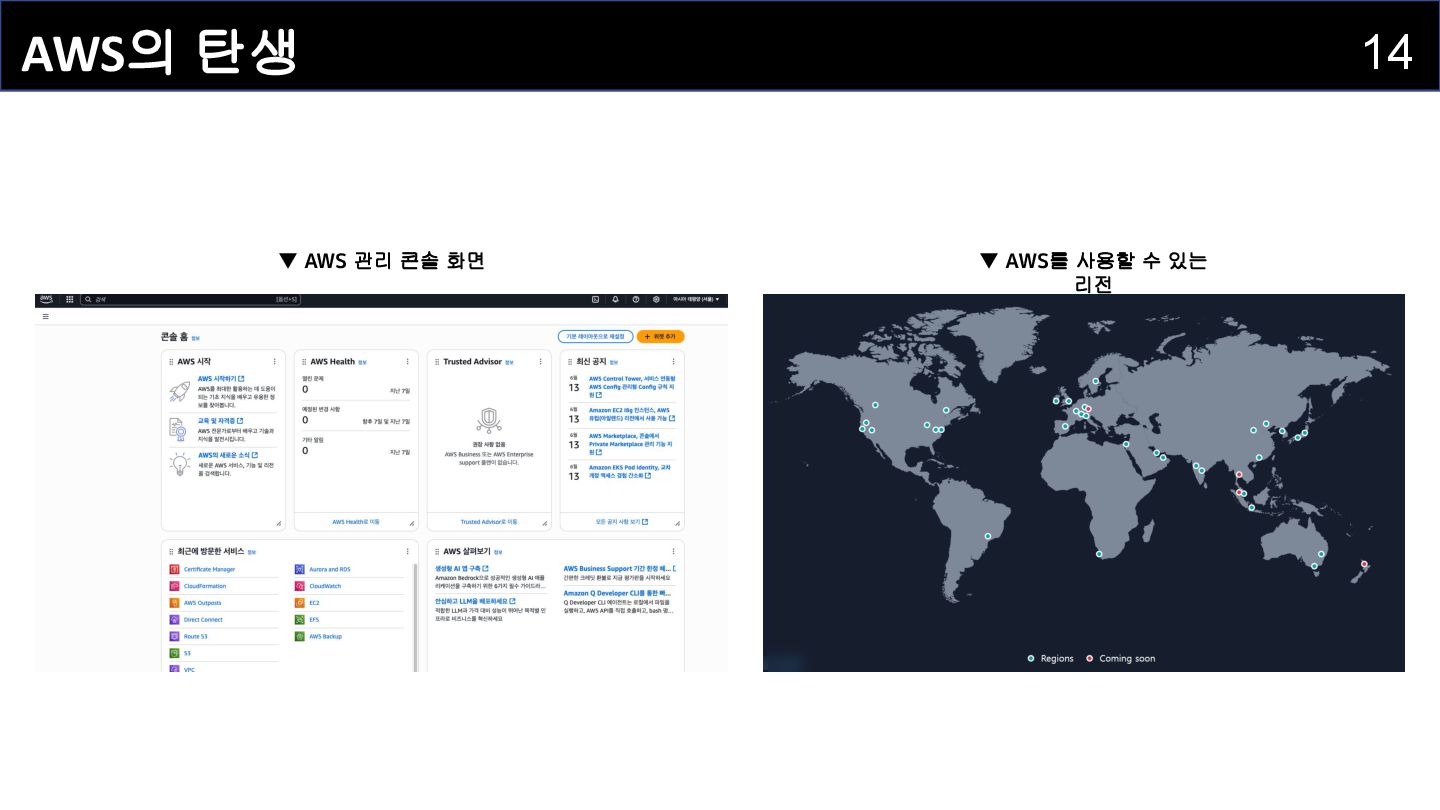Click the S3 service icon
Screen dimensions: 1440x810
[174, 653]
